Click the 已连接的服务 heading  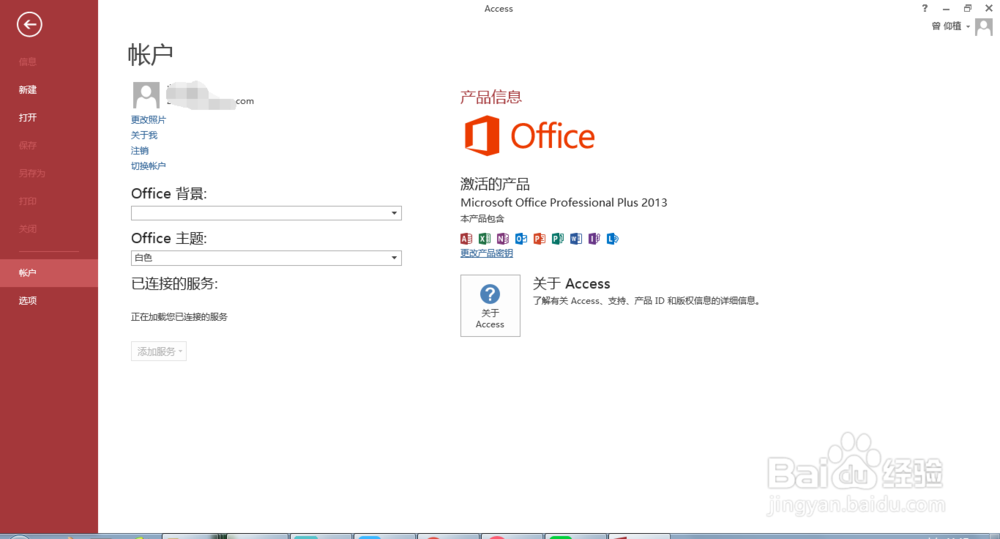tap(175, 284)
